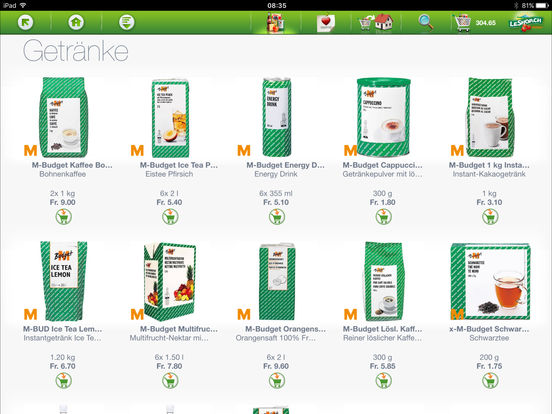Click the Bohnenkaffee subtitle
Viewport: 552px width, 414px height.
coord(63,174)
